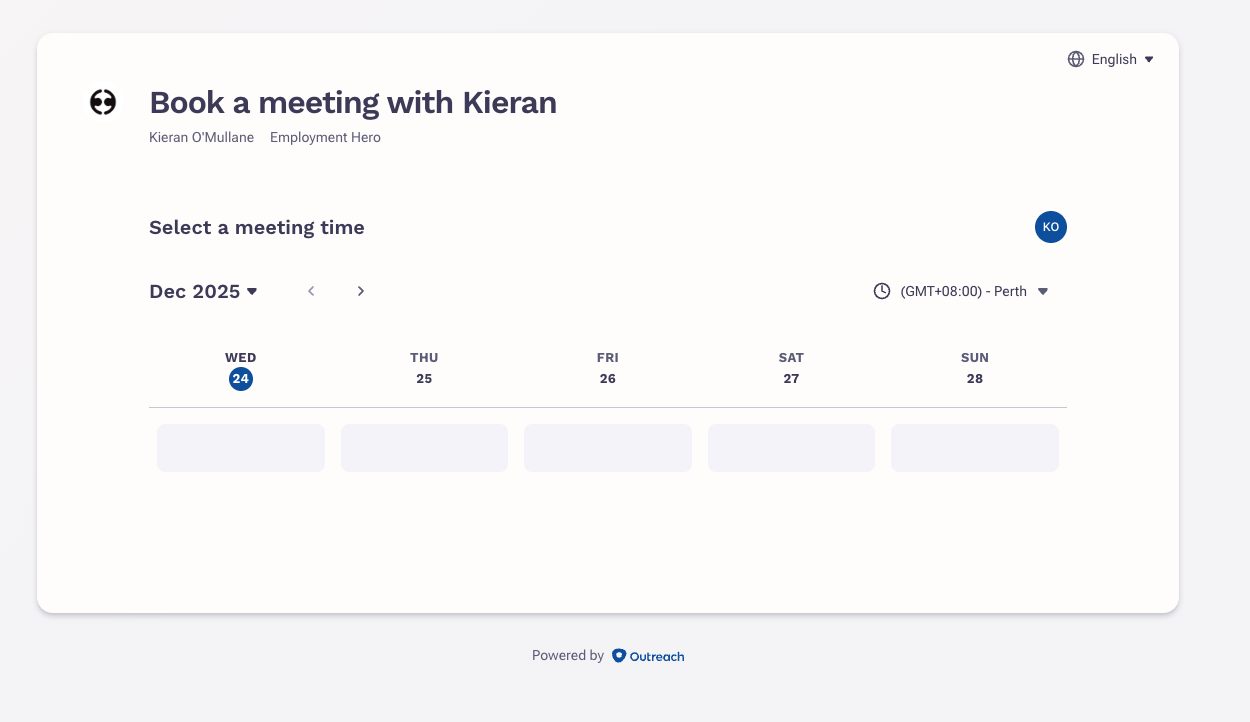
Task: Open the Outreach branding icon
Action: click(x=648, y=656)
